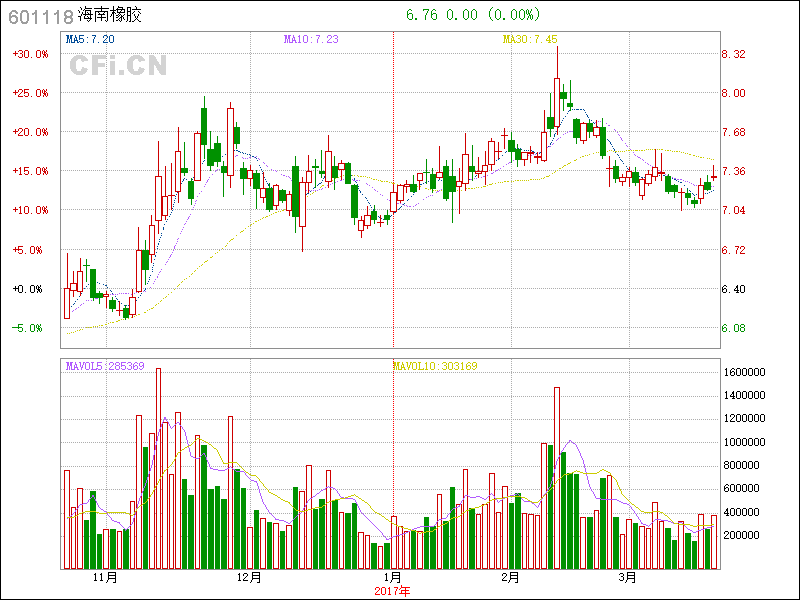The image size is (800, 600).
Task: Click the CFi.CN watermark logo
Action: pyautogui.click(x=118, y=66)
